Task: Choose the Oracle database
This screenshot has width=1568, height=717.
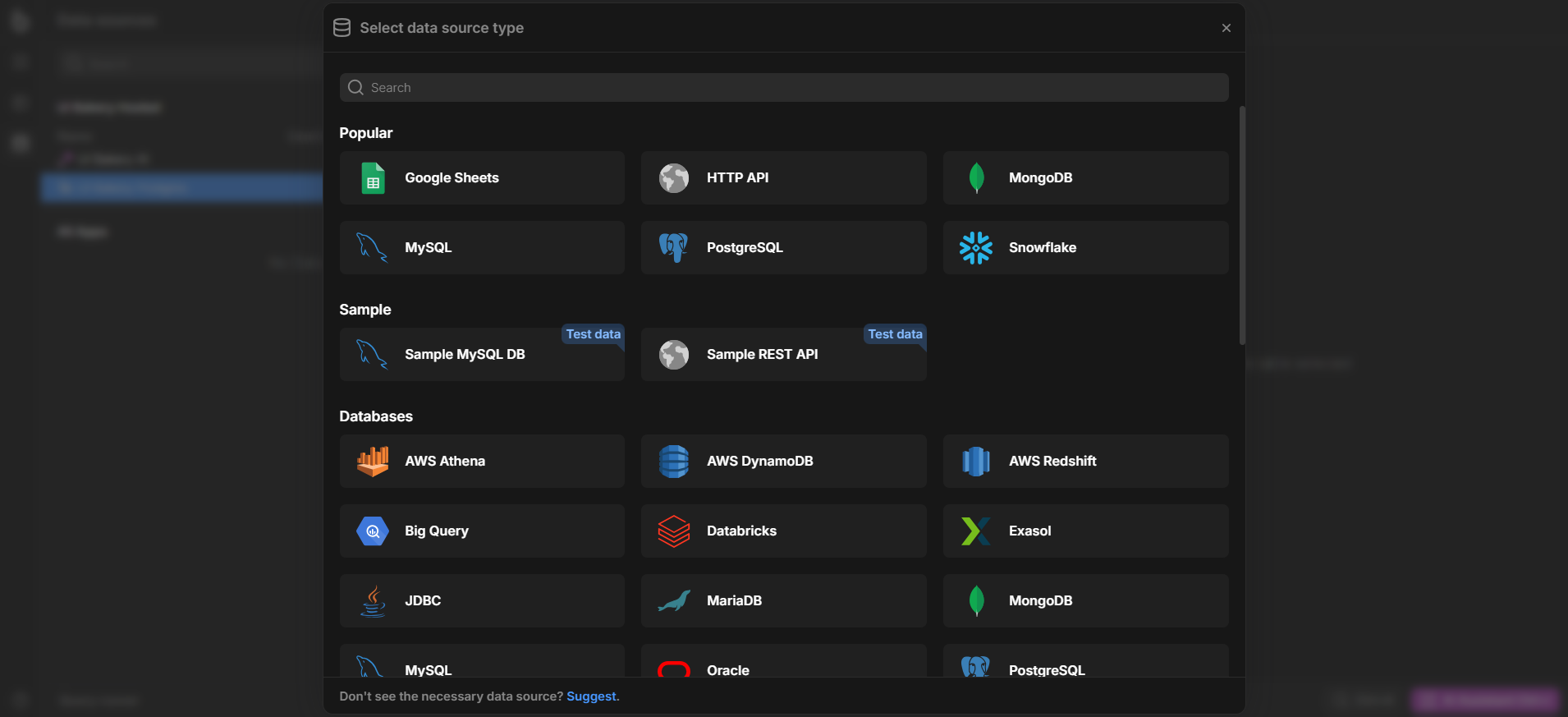Action: pos(784,661)
